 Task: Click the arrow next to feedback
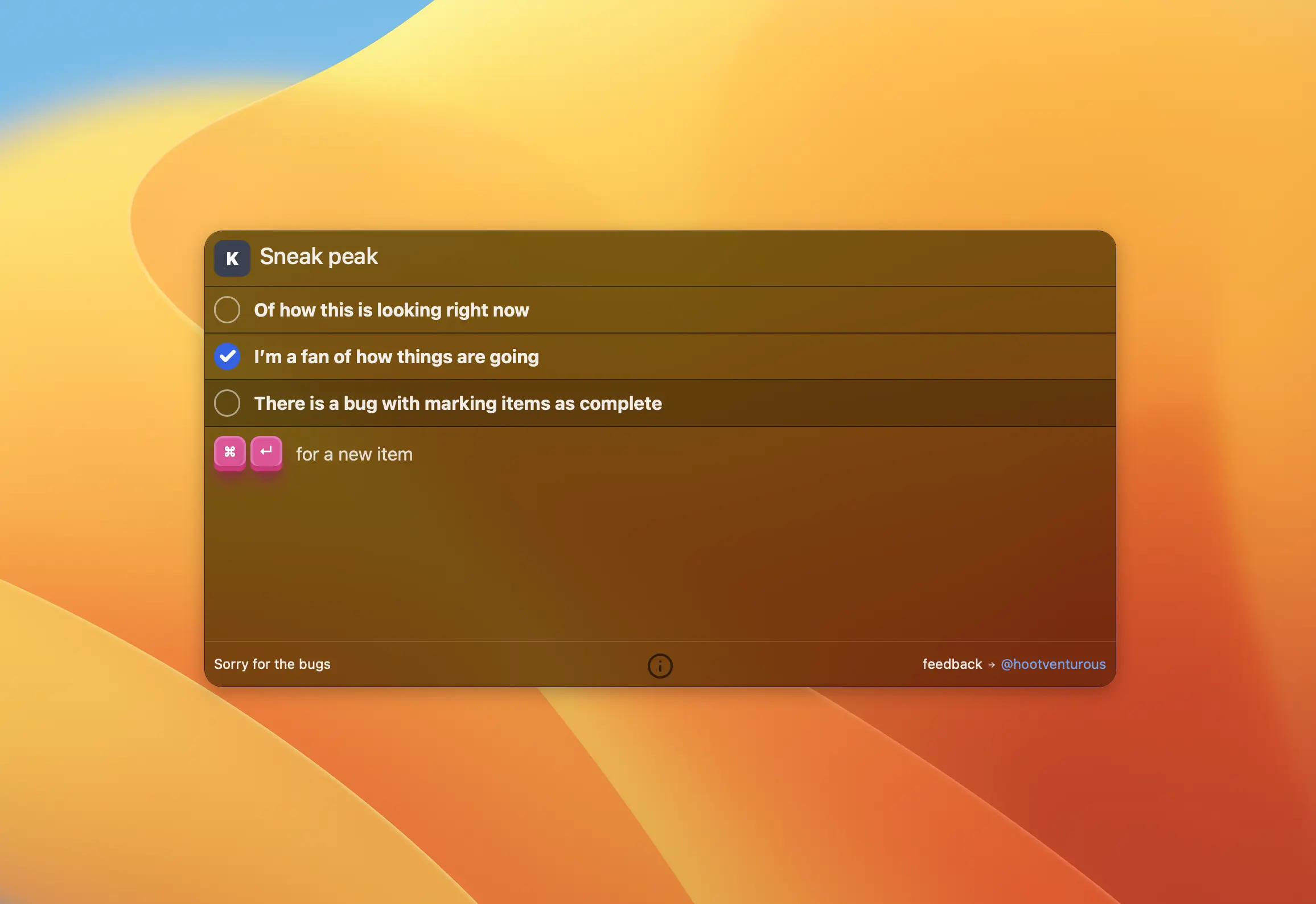[992, 664]
